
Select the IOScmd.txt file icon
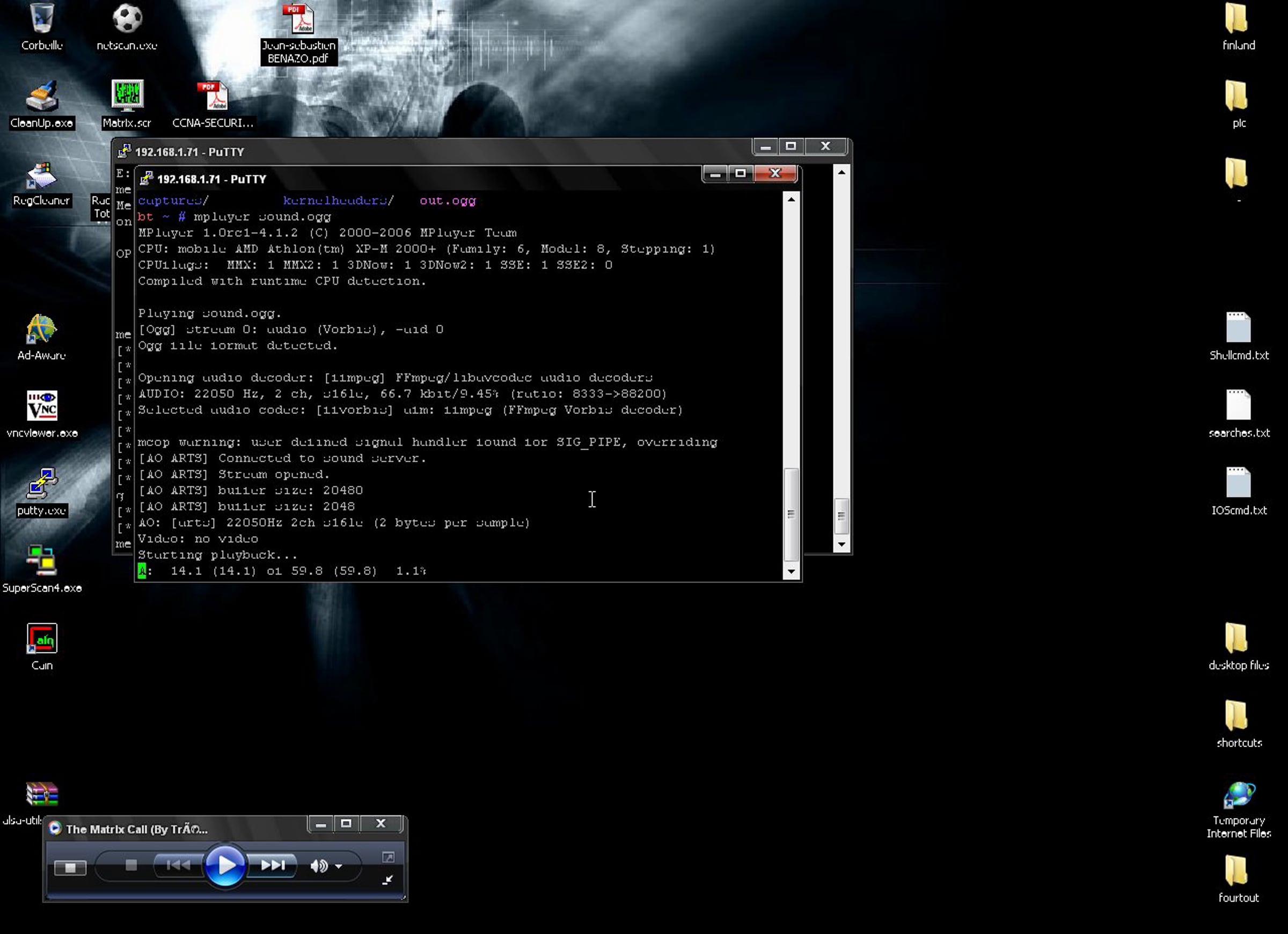pos(1238,484)
